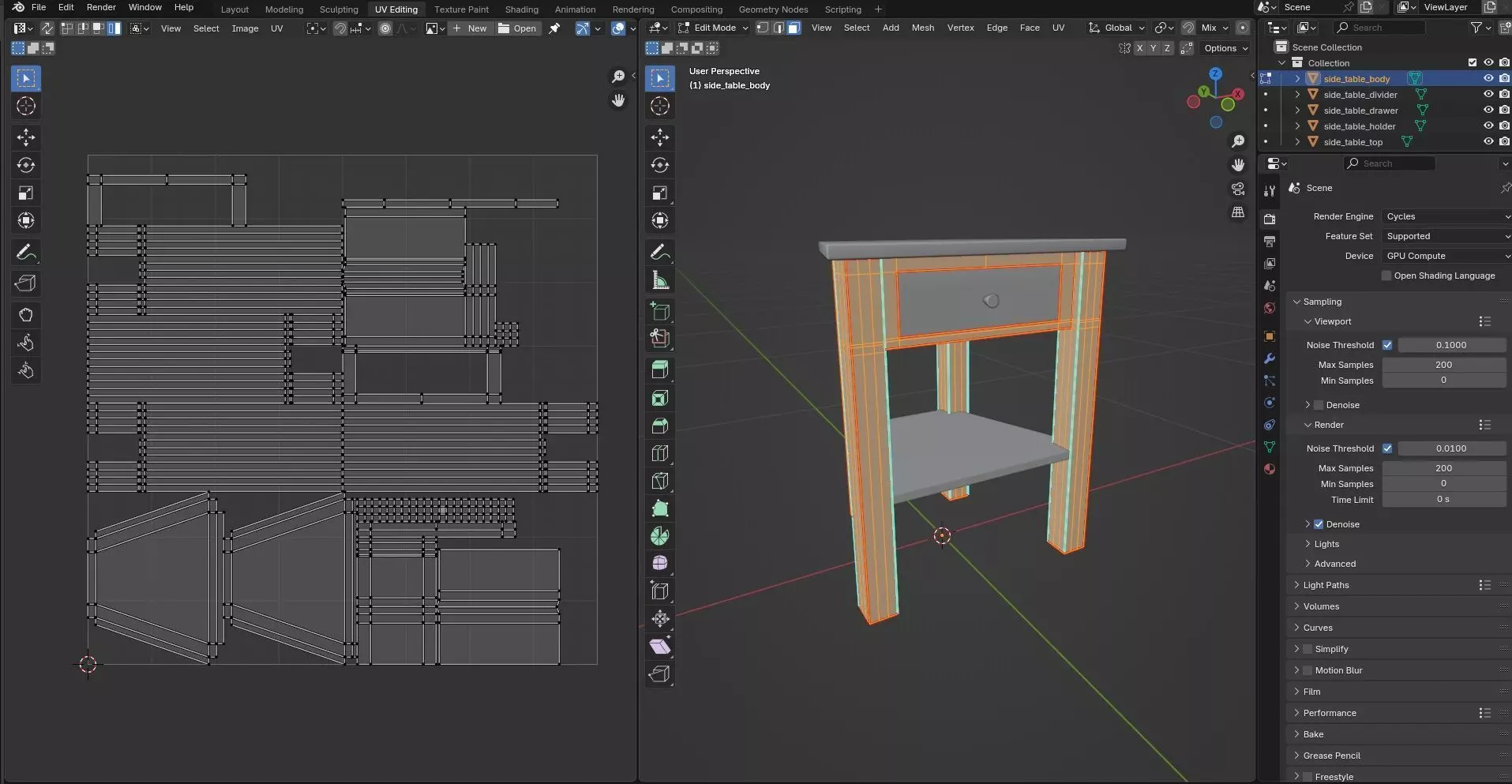Toggle Viewport Noise Threshold checkbox
1512x784 pixels.
click(1387, 345)
